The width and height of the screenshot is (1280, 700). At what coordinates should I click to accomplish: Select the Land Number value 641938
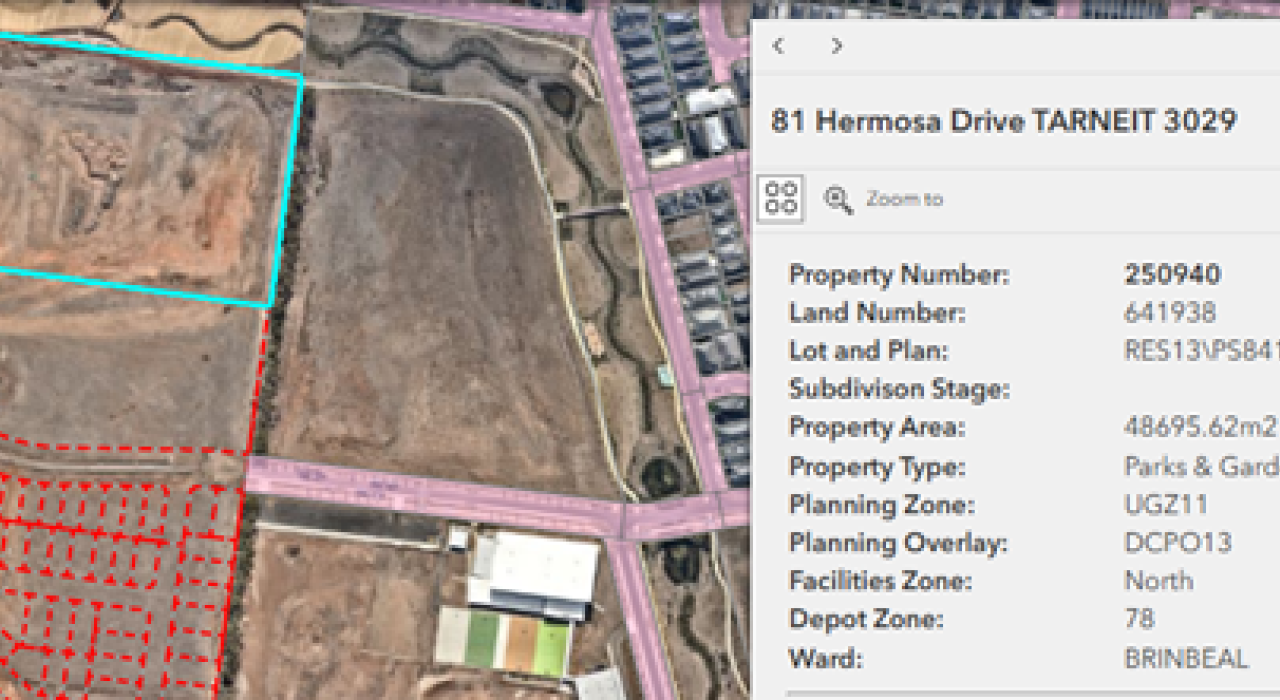pyautogui.click(x=1170, y=313)
